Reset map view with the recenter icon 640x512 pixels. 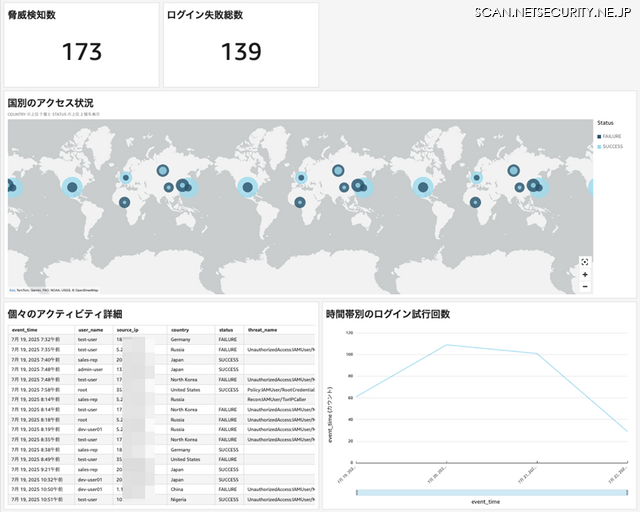(x=584, y=262)
